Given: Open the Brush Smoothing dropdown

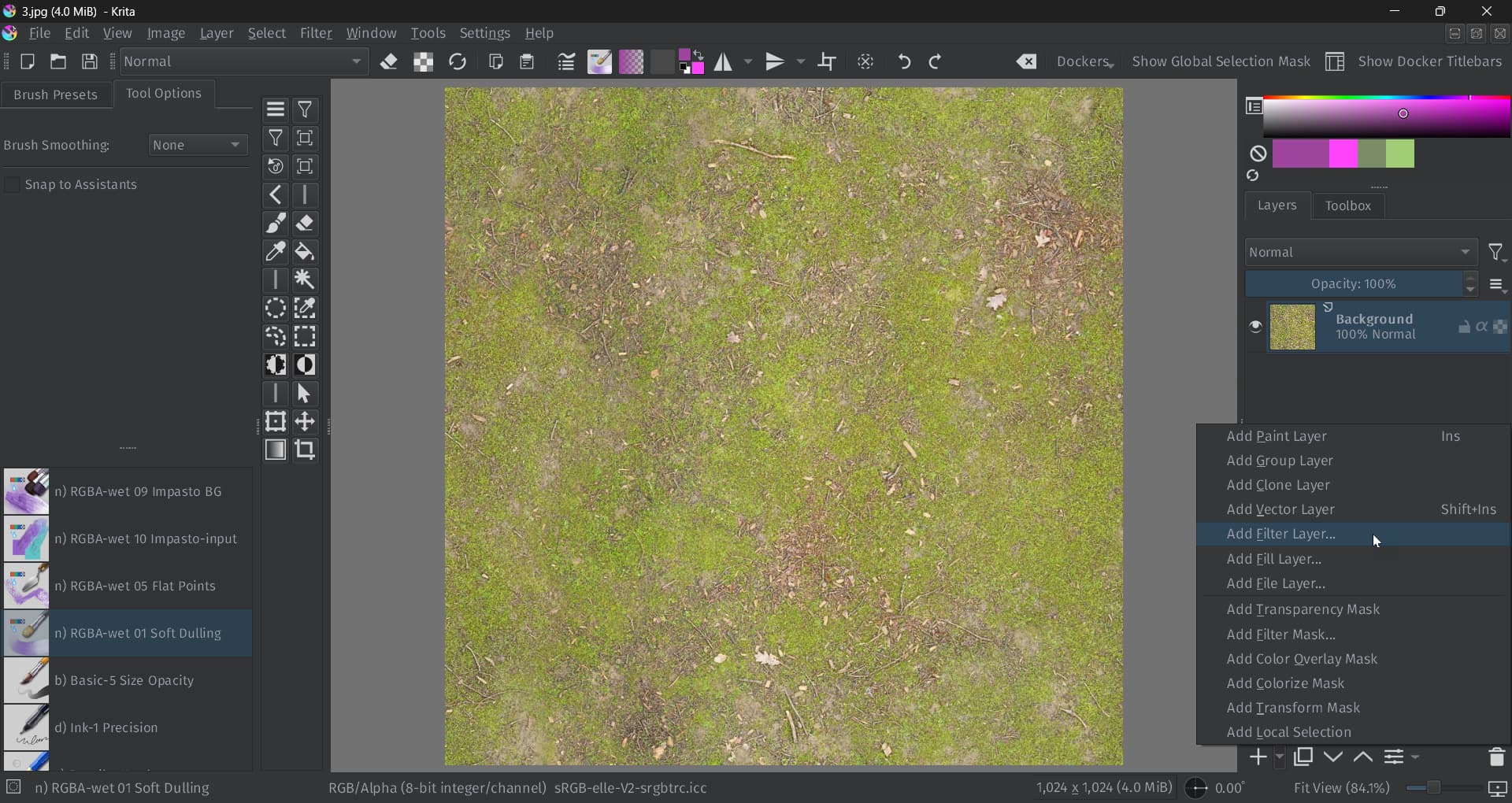Looking at the screenshot, I should [197, 146].
